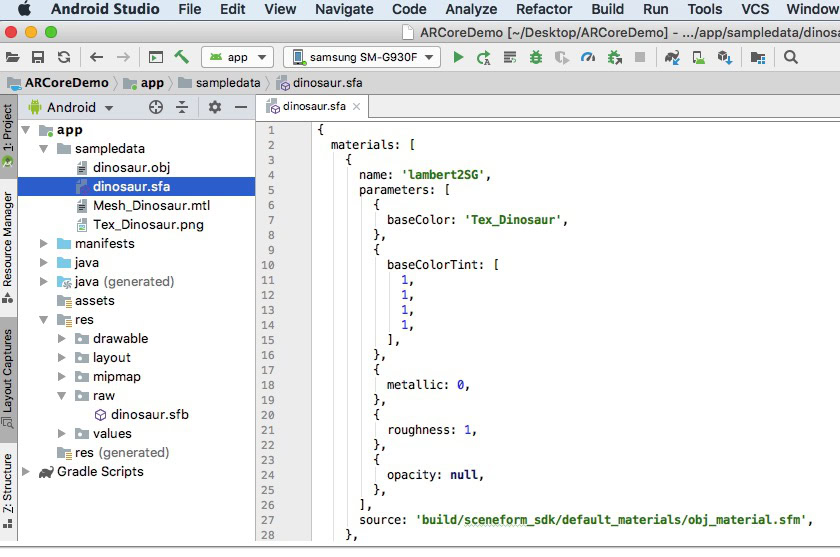Image resolution: width=840 pixels, height=557 pixels.
Task: Collapse the sampledata folder
Action: coord(43,149)
